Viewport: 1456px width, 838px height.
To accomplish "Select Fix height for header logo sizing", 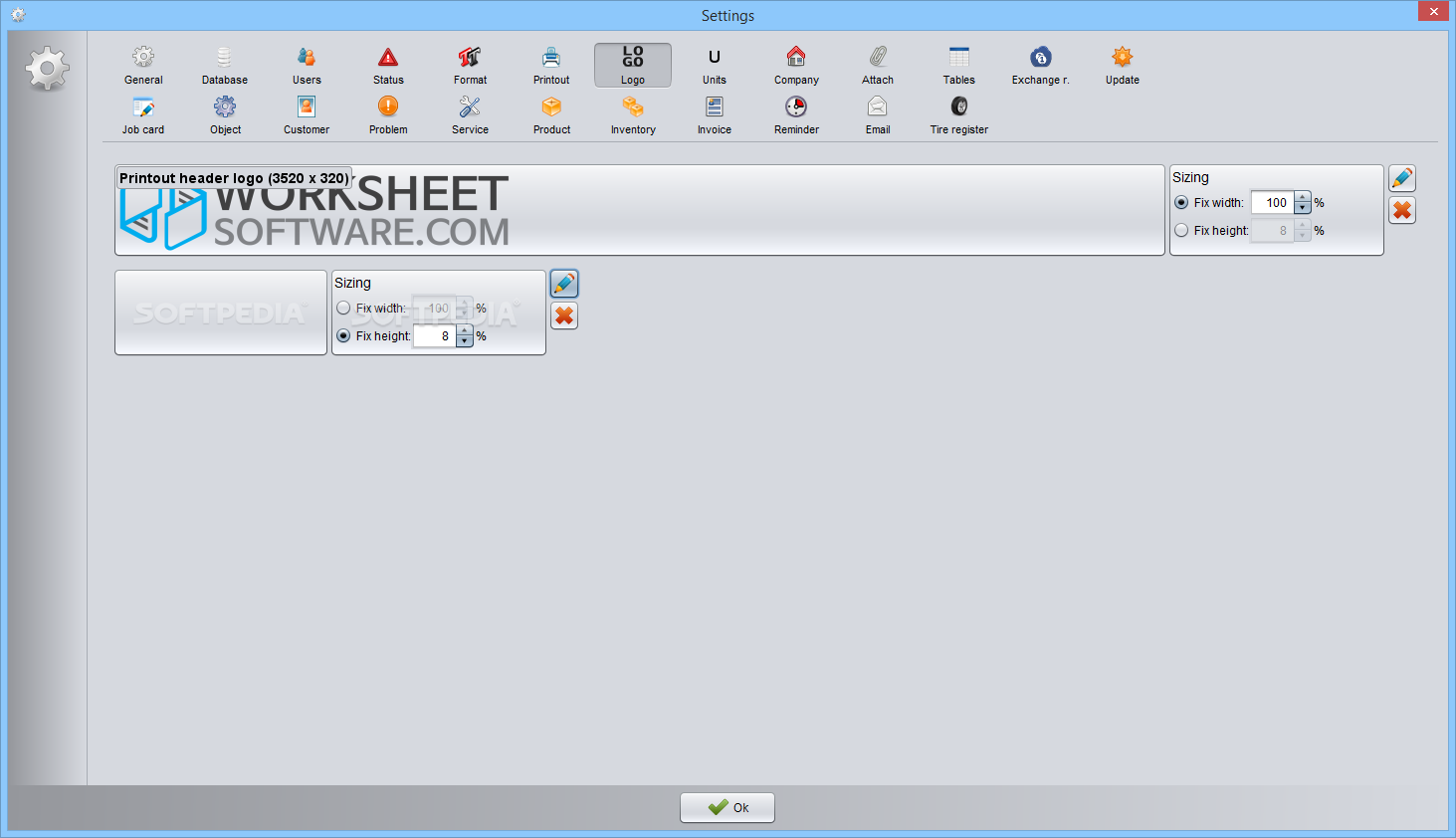I will (x=1181, y=230).
